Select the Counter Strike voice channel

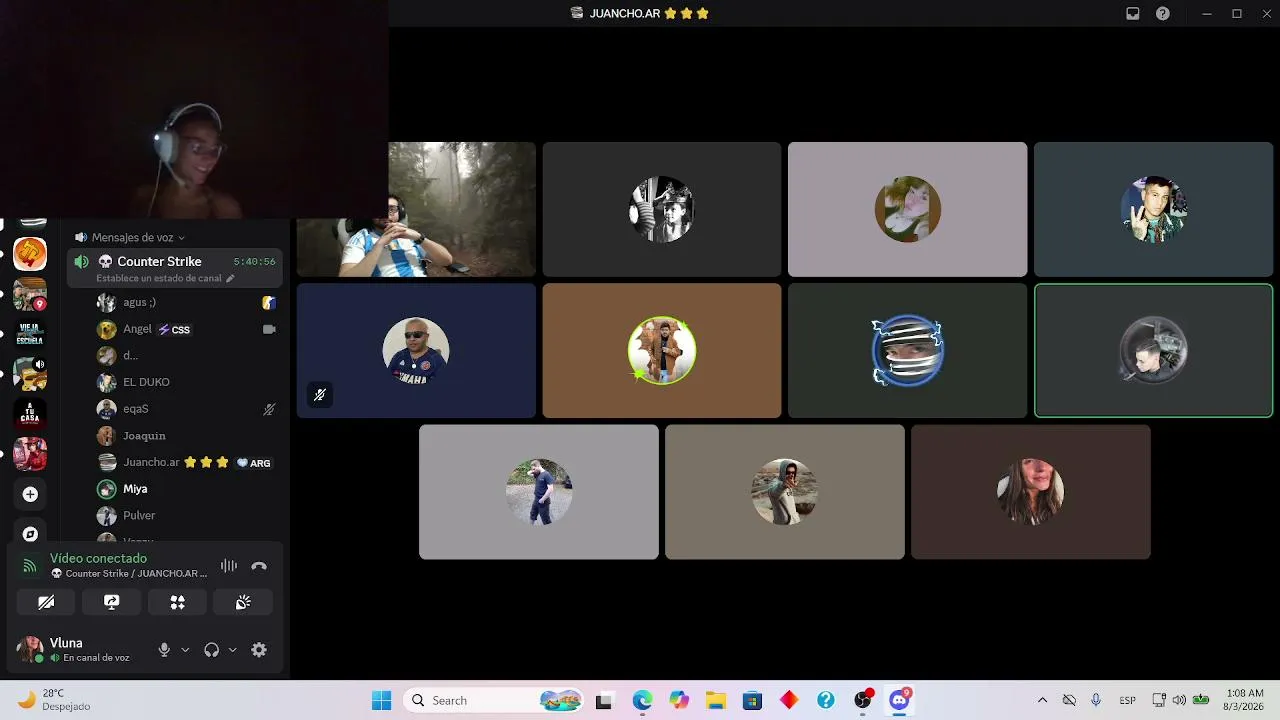point(175,268)
